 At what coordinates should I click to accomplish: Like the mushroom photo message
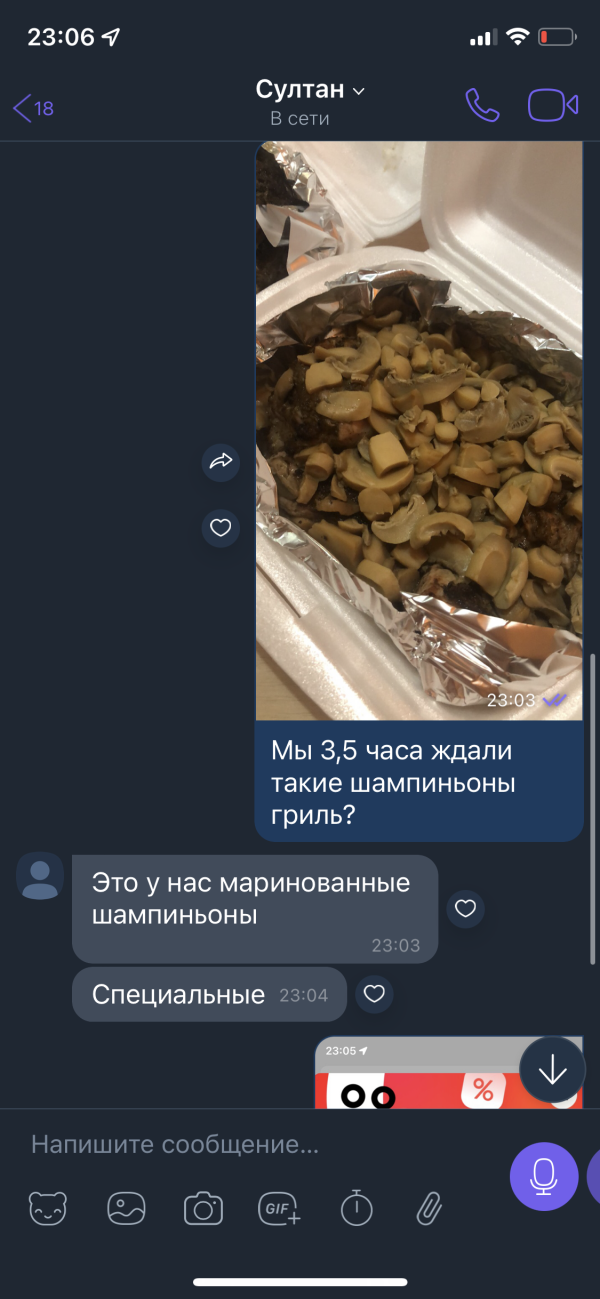221,527
